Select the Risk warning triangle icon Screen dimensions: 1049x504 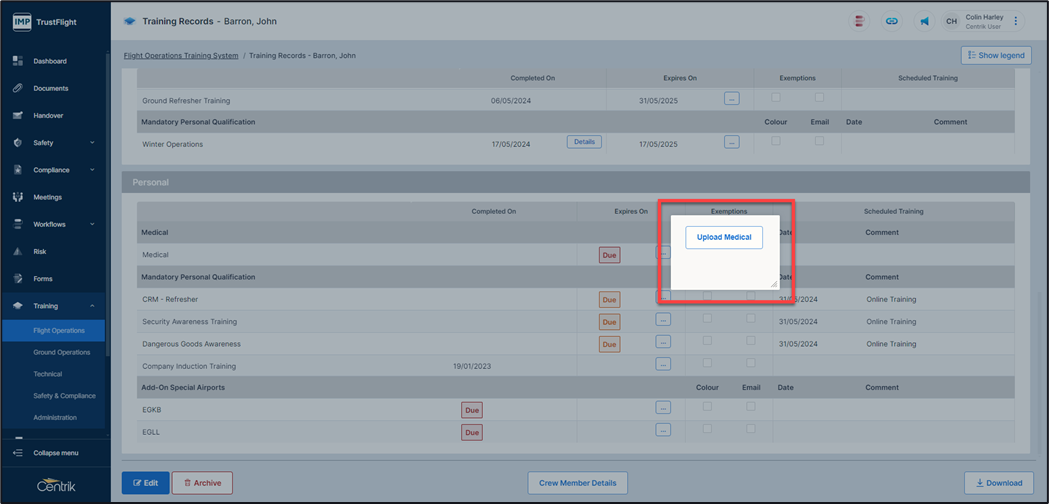18,252
